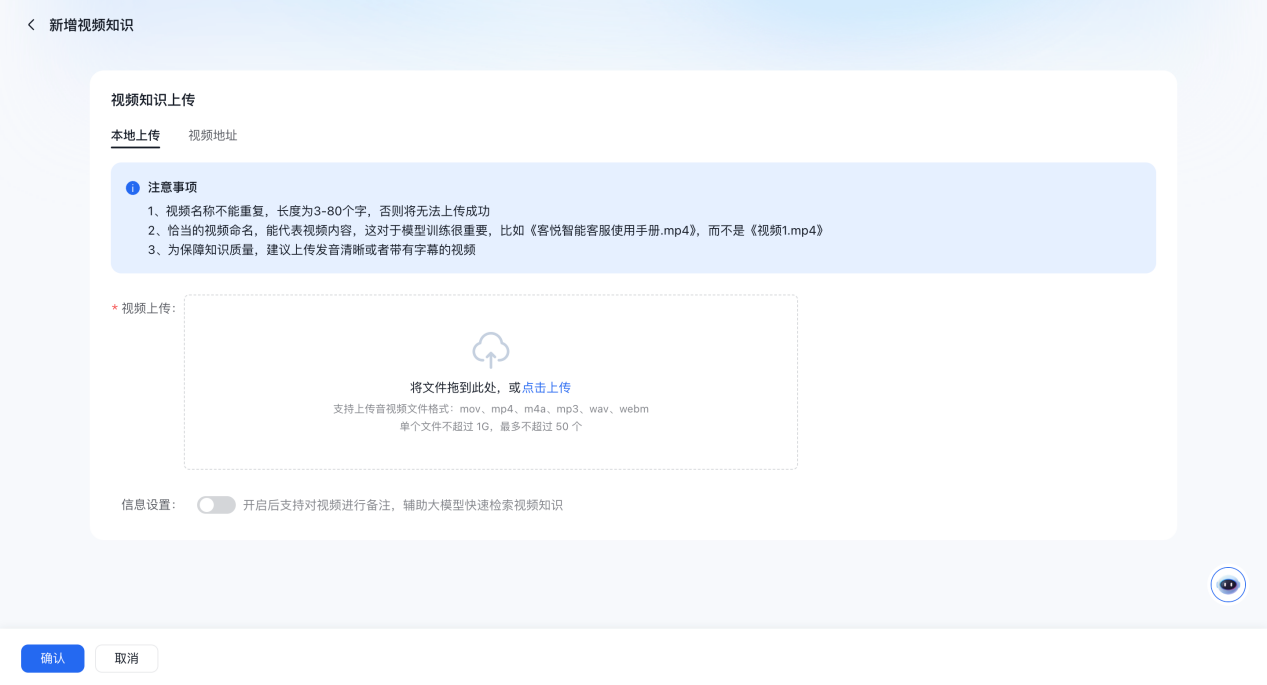
Task: Click the 单个文件不超过 1G limit text
Action: tap(490, 426)
